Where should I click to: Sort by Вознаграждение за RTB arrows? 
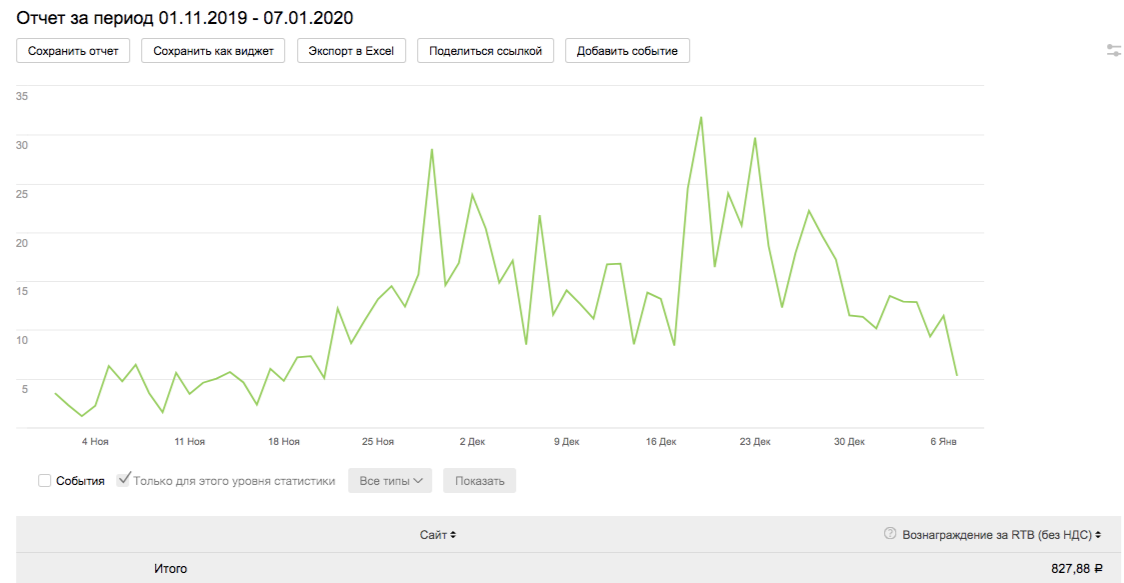[1099, 535]
